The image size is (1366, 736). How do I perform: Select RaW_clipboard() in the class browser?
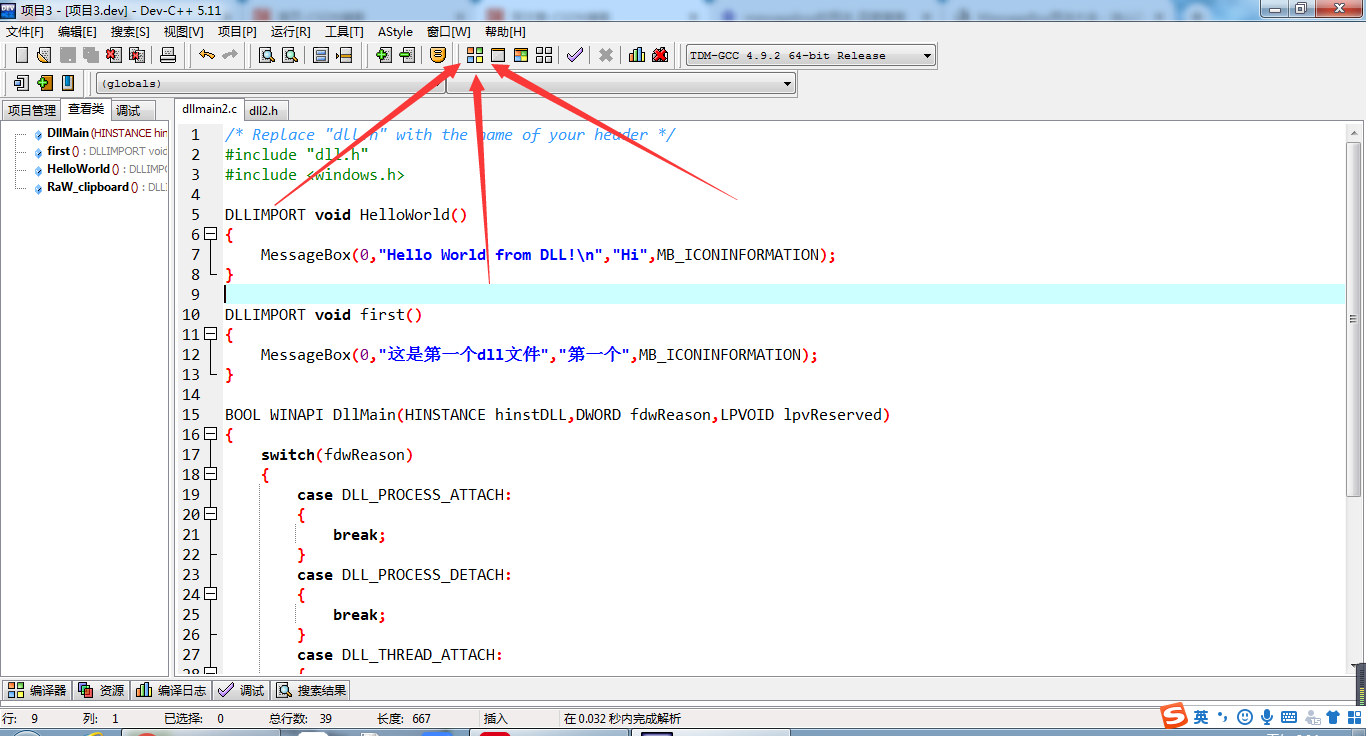[x=93, y=187]
